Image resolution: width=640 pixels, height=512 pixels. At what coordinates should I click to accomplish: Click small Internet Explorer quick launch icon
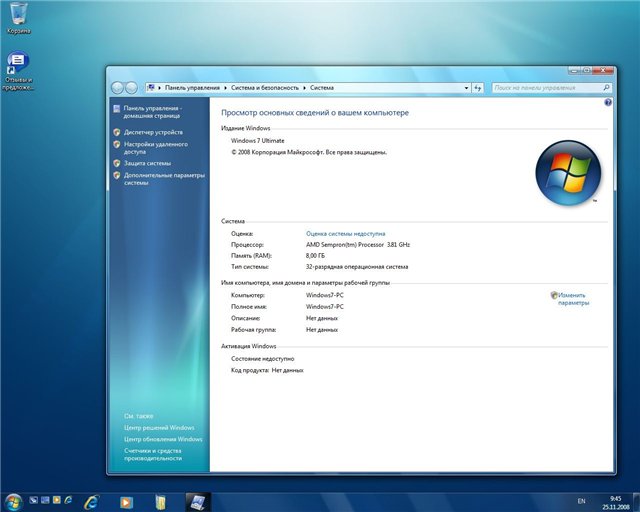coord(68,500)
